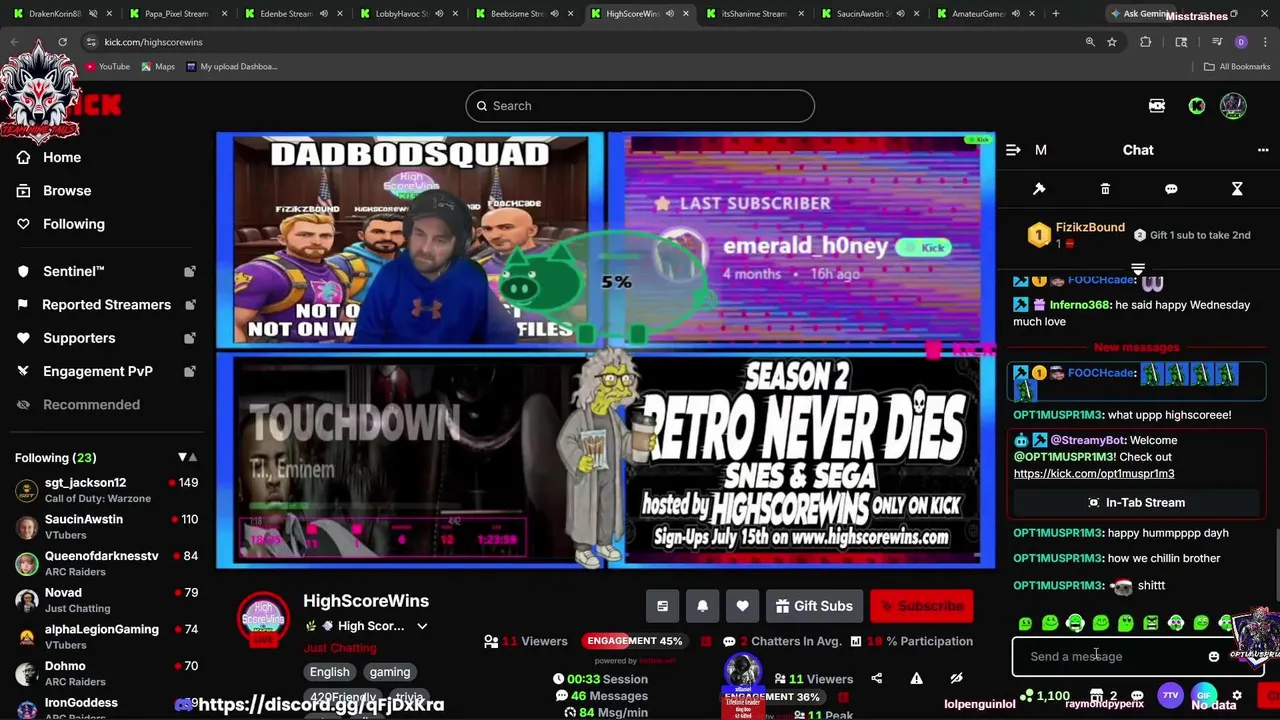Screen dimensions: 1280x720
Task: Mute the DrakenKorin88 tab audio icon
Action: [93, 14]
